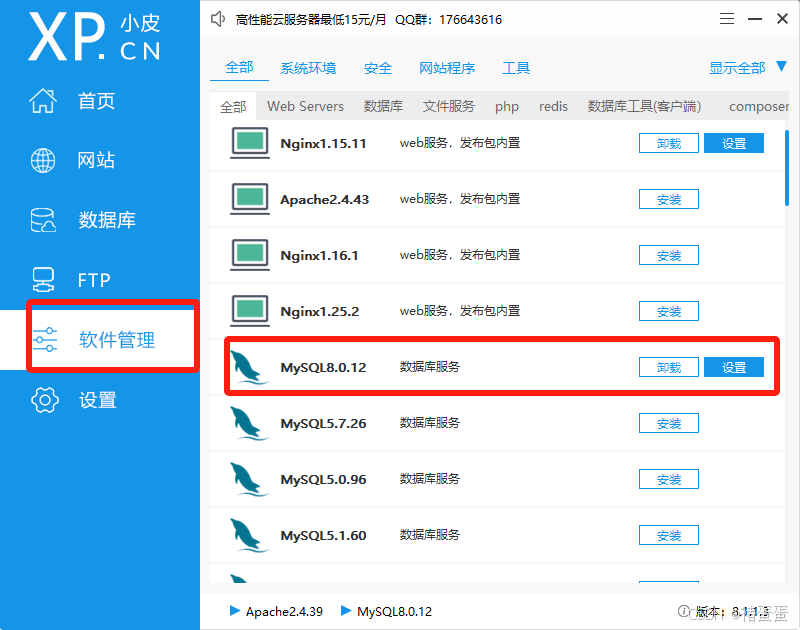Screen dimensions: 800x630
Task: Click the FTP server icon in sidebar
Action: 43,280
